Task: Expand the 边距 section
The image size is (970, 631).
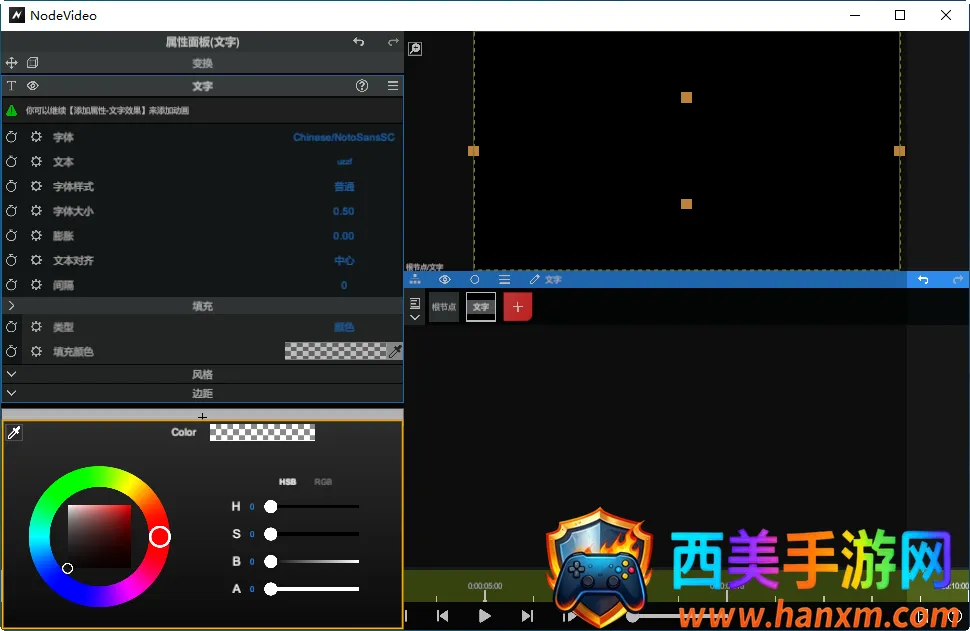Action: coord(11,393)
